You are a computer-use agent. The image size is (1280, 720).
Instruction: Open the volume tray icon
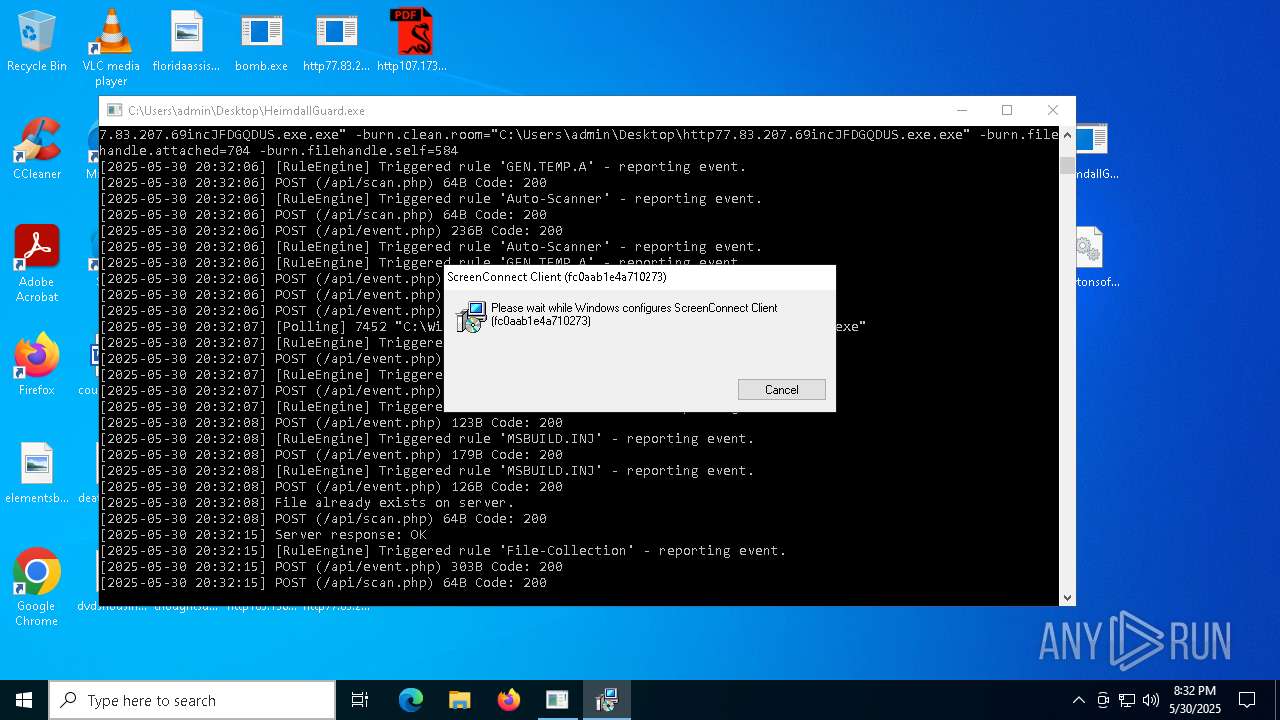click(x=1151, y=700)
